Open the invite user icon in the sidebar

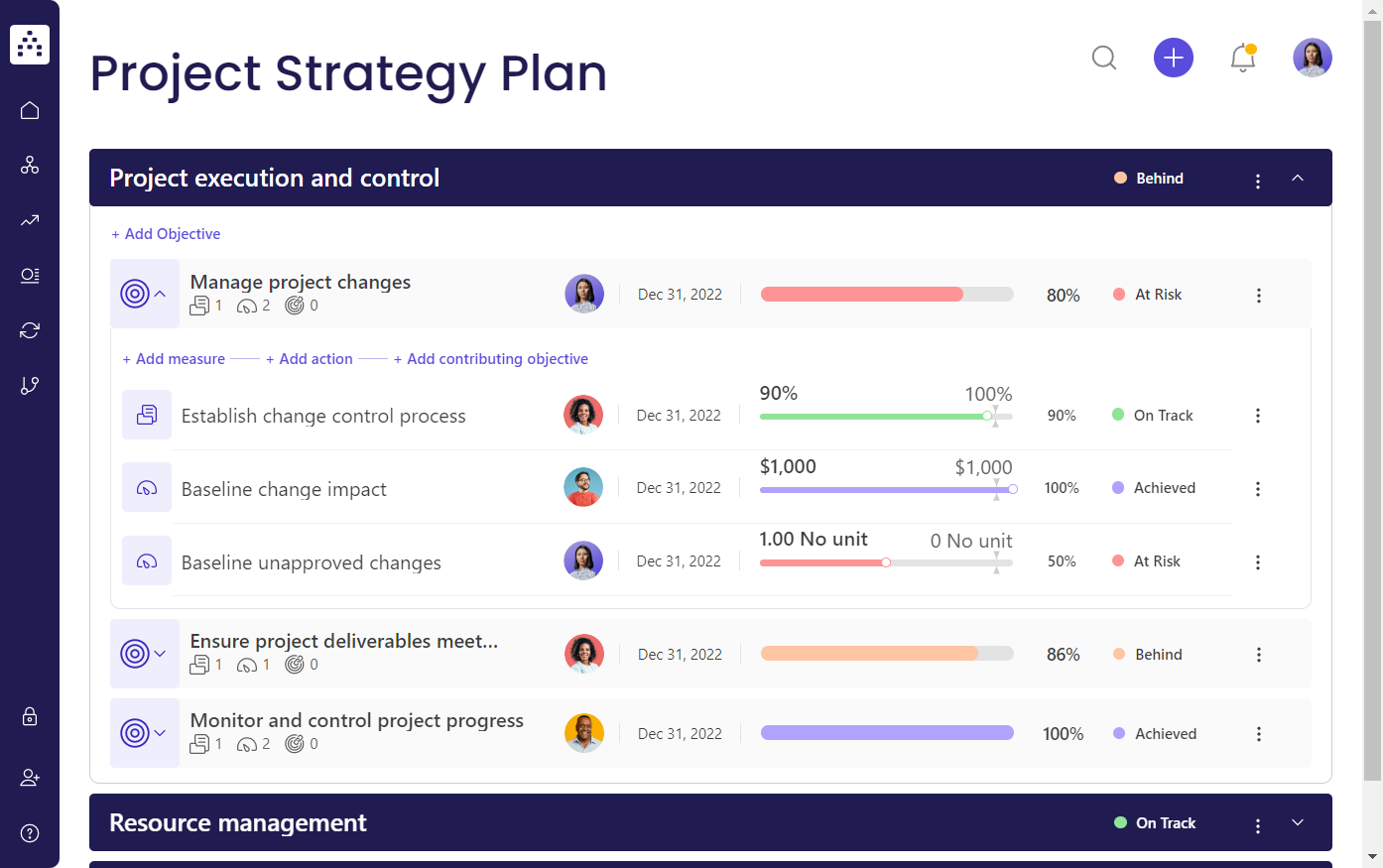click(29, 777)
